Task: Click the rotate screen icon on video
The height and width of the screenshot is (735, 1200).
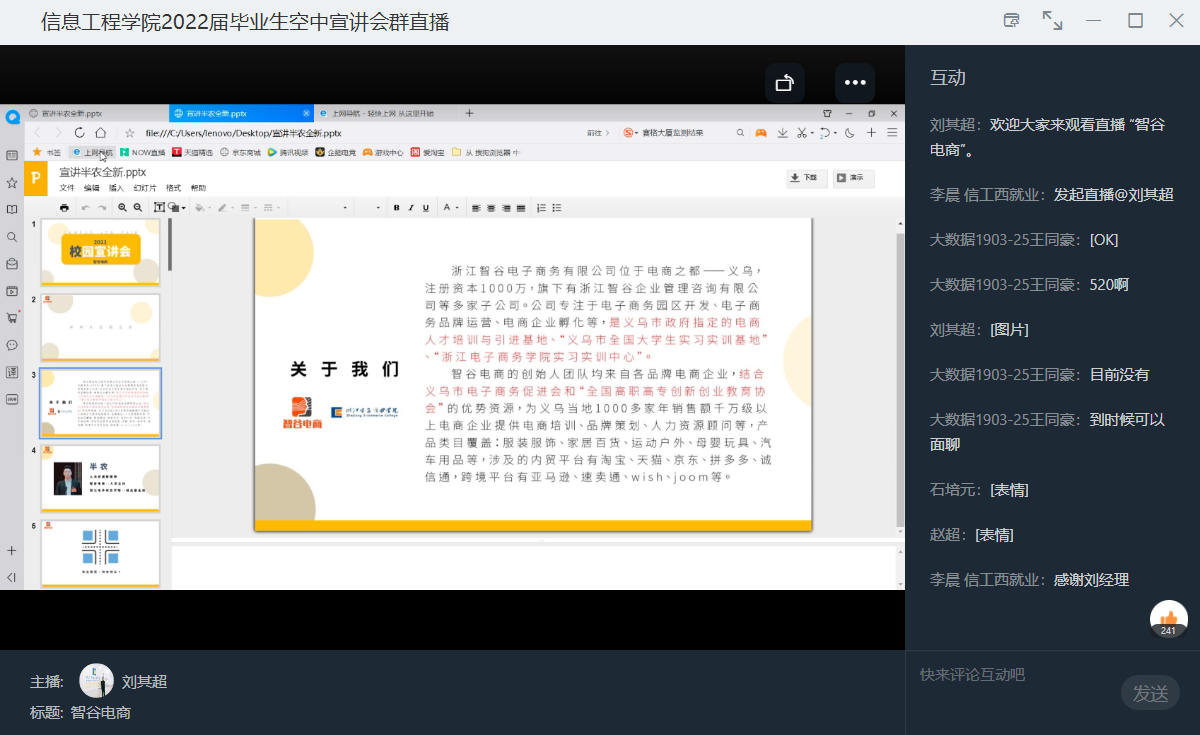Action: 785,83
